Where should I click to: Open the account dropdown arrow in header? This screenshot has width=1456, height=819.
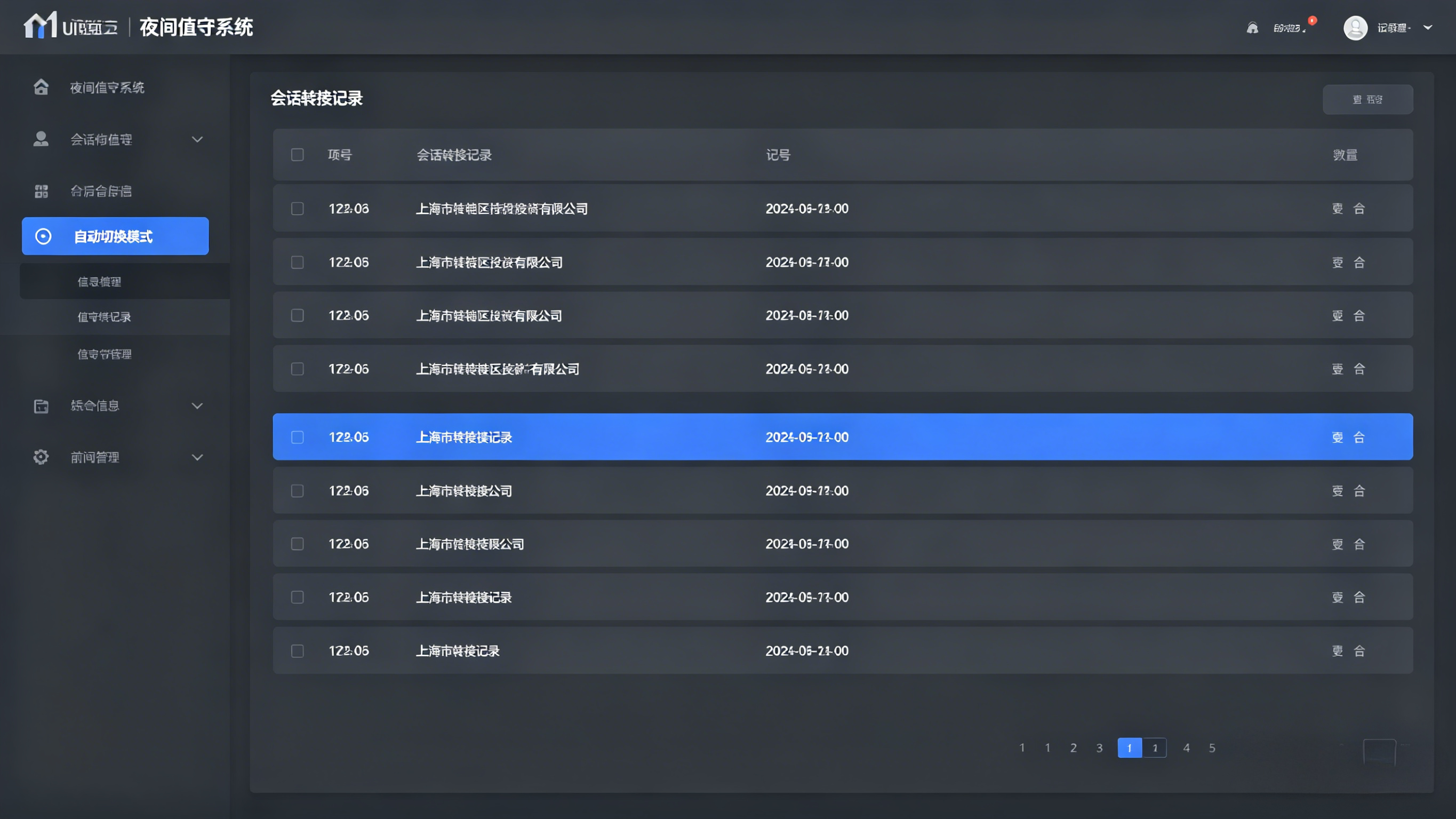click(x=1427, y=27)
